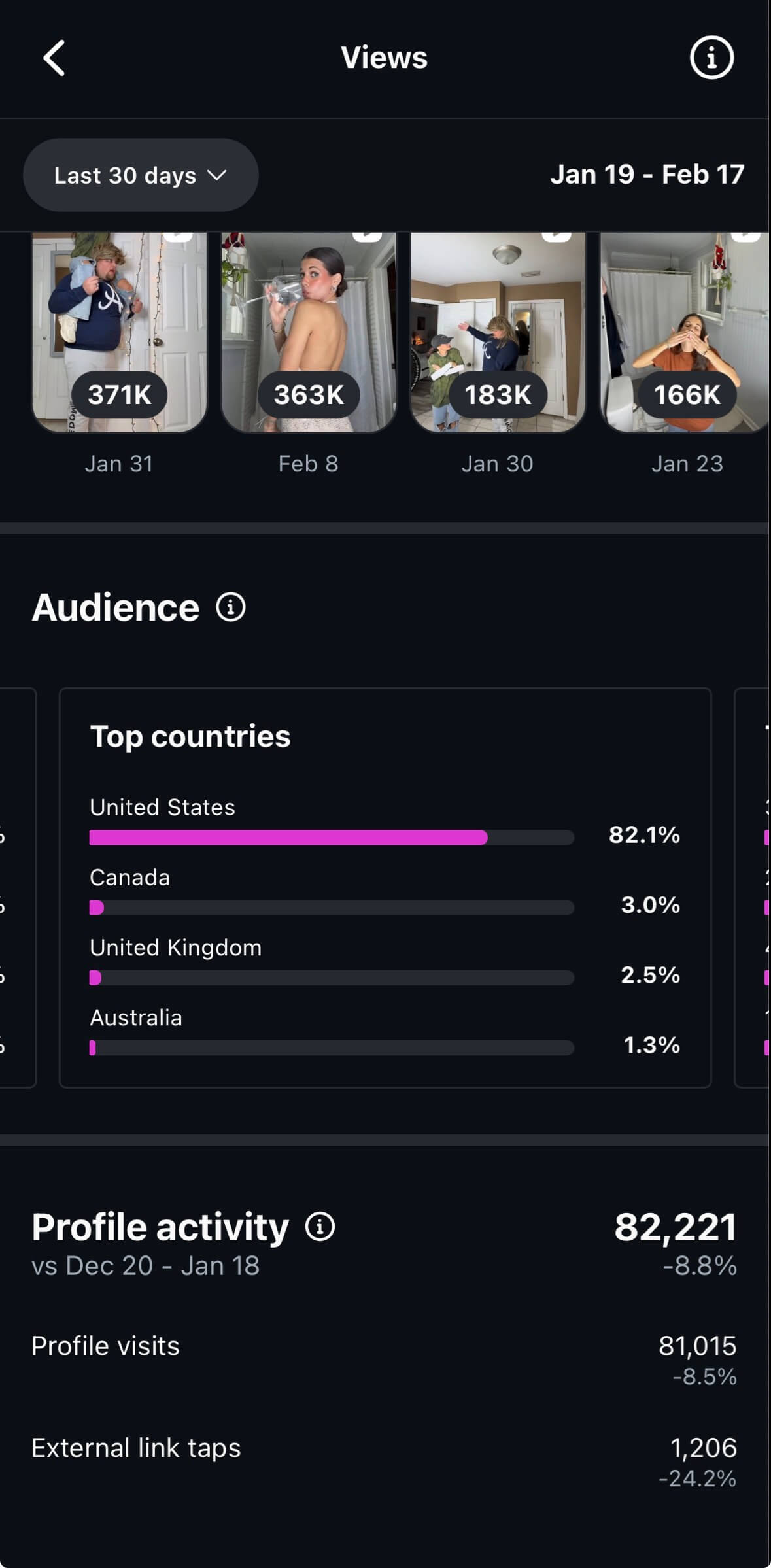Tap the info icon beside Profile activity
This screenshot has height=1568, width=771.
point(320,1226)
